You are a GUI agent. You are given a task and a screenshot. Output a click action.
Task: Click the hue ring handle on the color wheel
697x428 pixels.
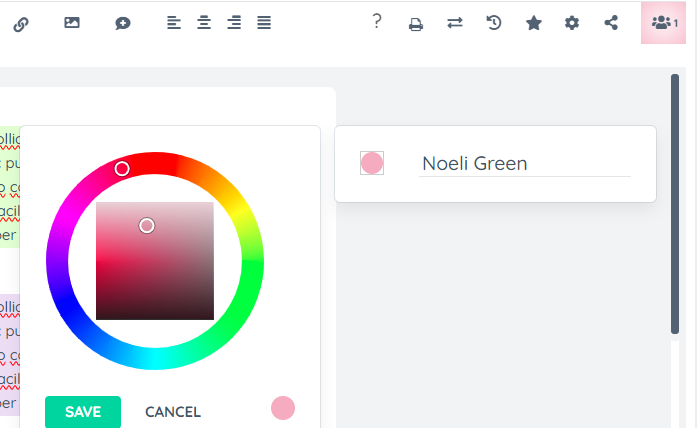[122, 169]
